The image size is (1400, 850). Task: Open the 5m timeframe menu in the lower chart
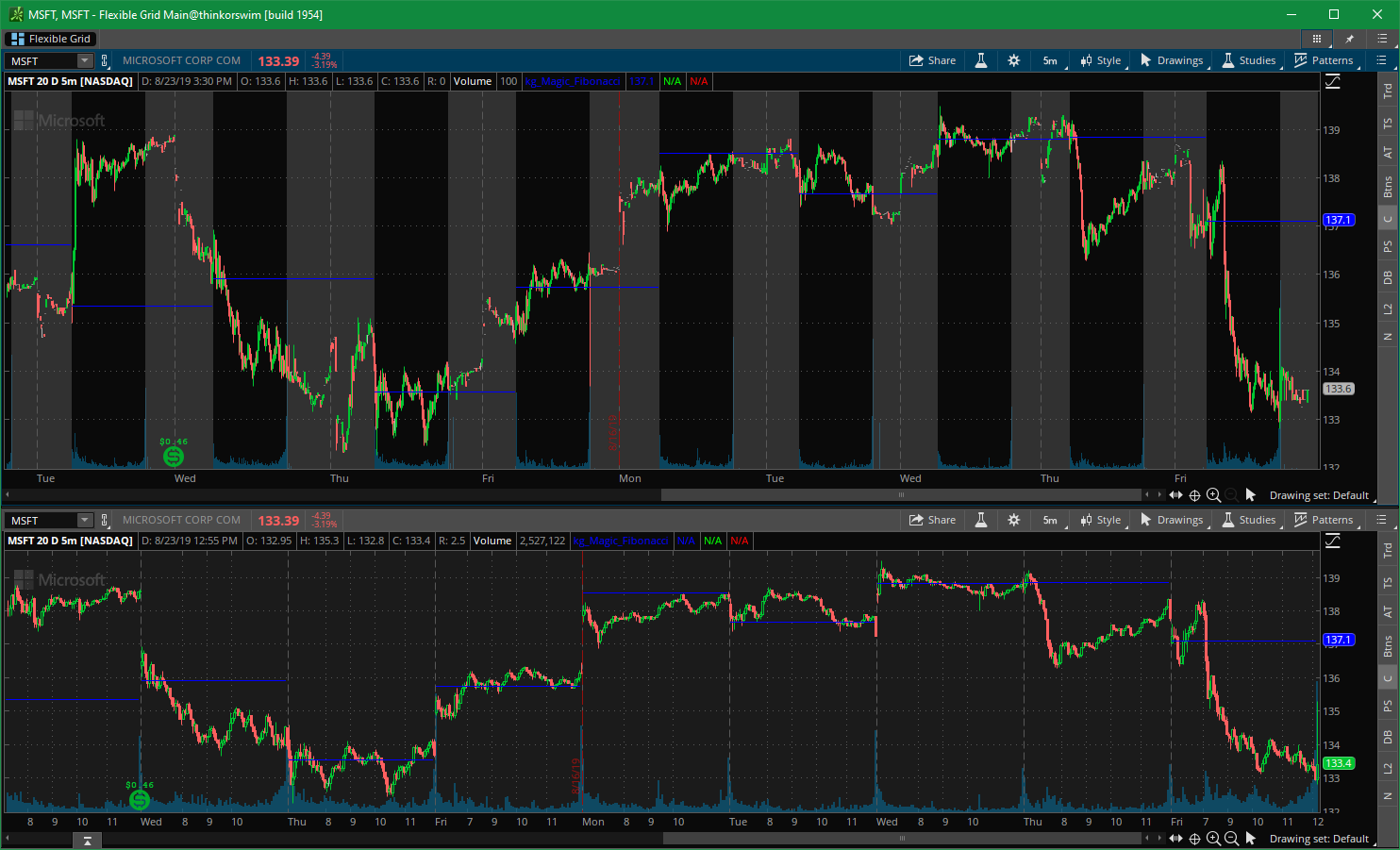pos(1051,520)
